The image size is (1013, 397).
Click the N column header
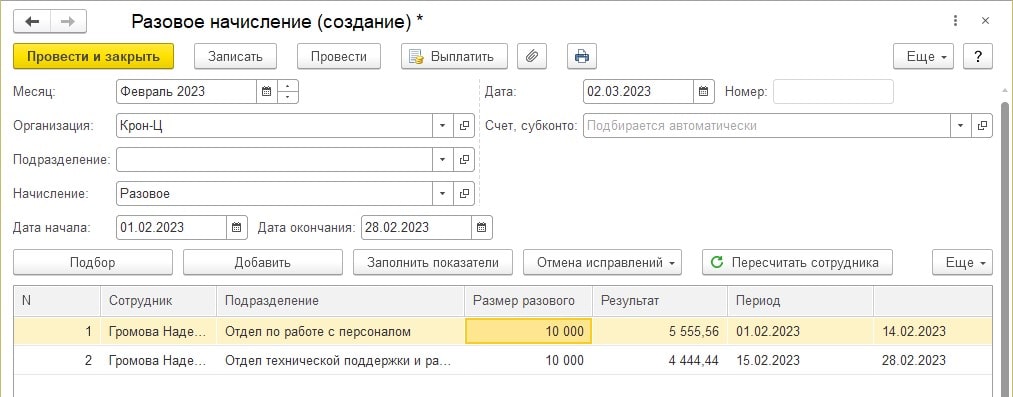tap(57, 301)
